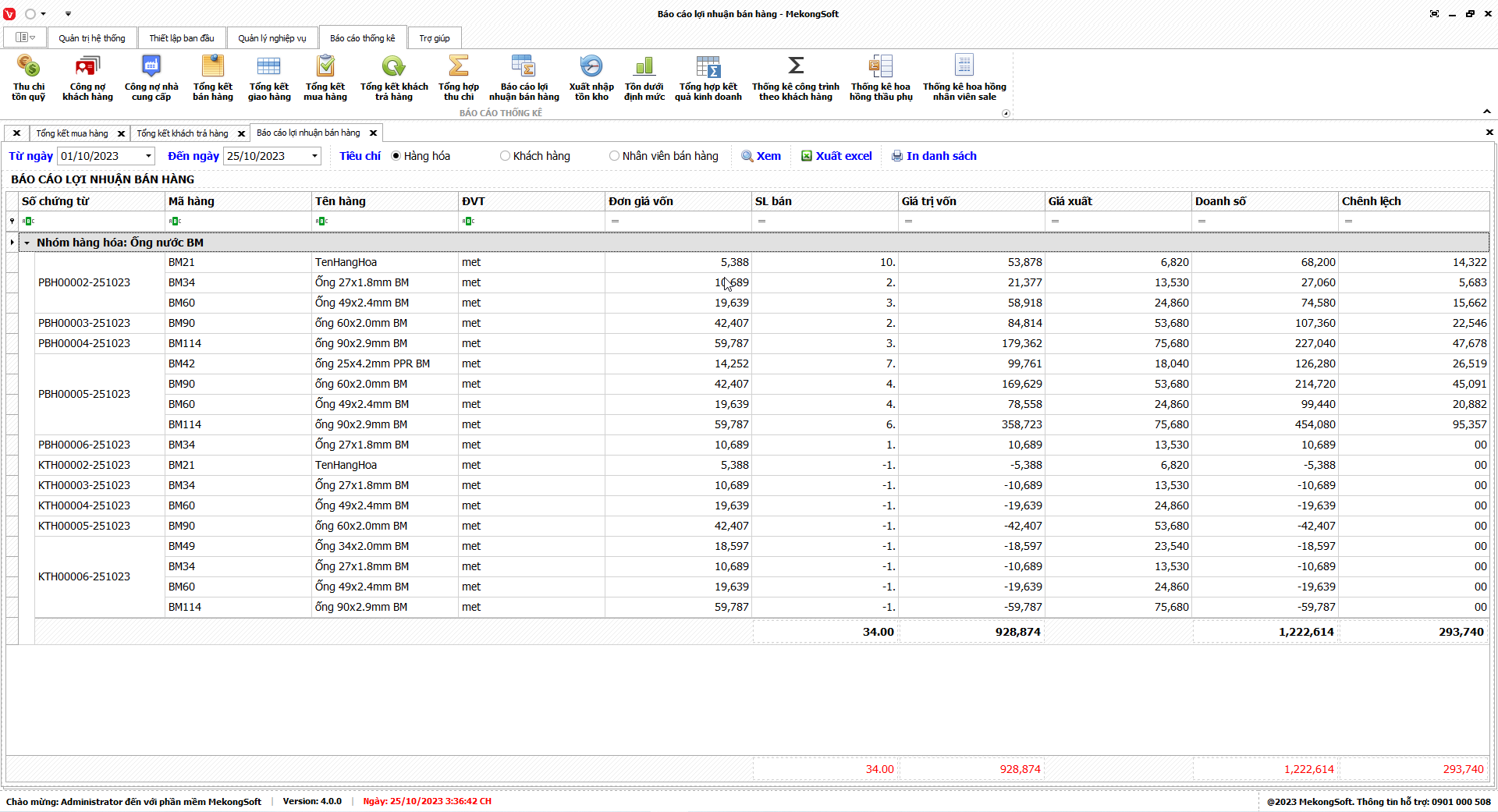Screen dimensions: 1498x812
Task: Click the Tổng kết bán hàng icon
Action: [x=212, y=77]
